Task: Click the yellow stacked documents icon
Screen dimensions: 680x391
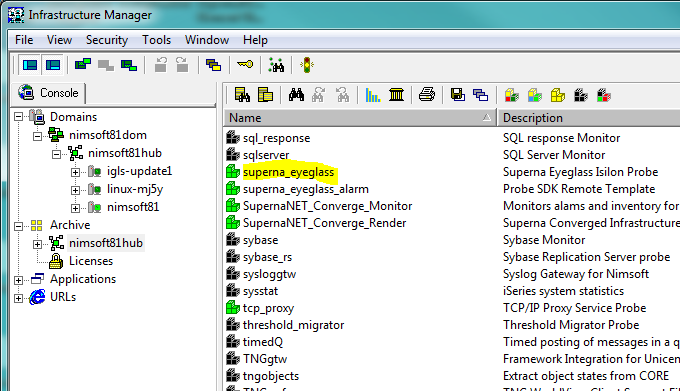Action: pos(265,94)
